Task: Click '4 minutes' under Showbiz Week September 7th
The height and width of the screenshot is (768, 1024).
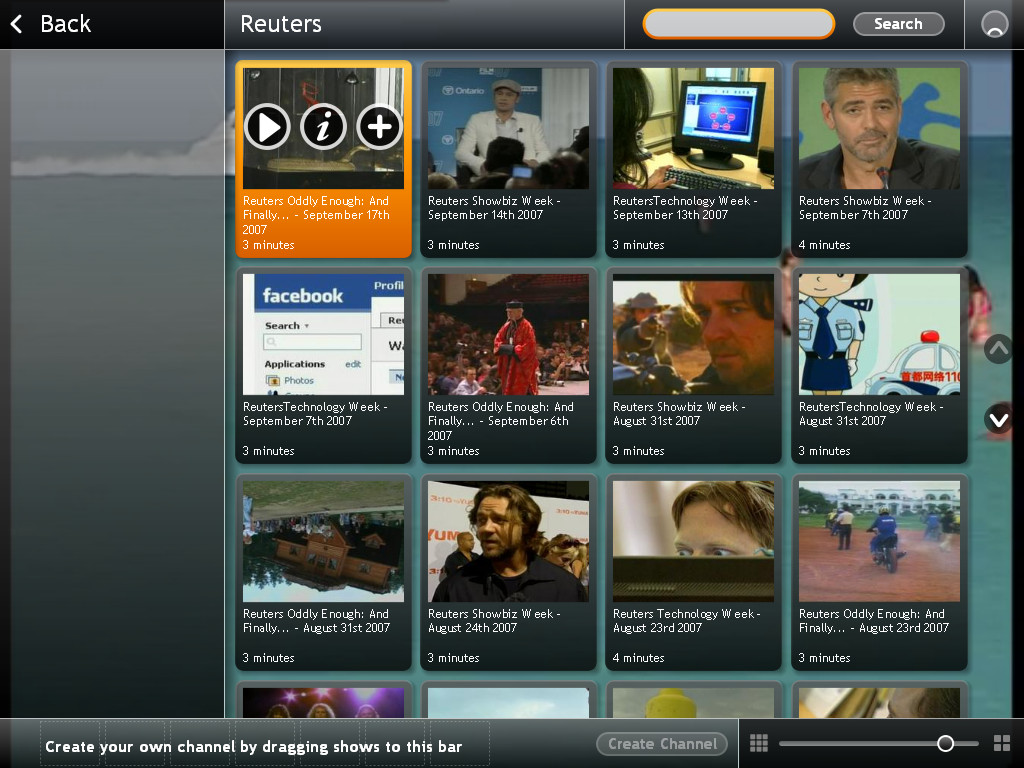Action: [824, 245]
